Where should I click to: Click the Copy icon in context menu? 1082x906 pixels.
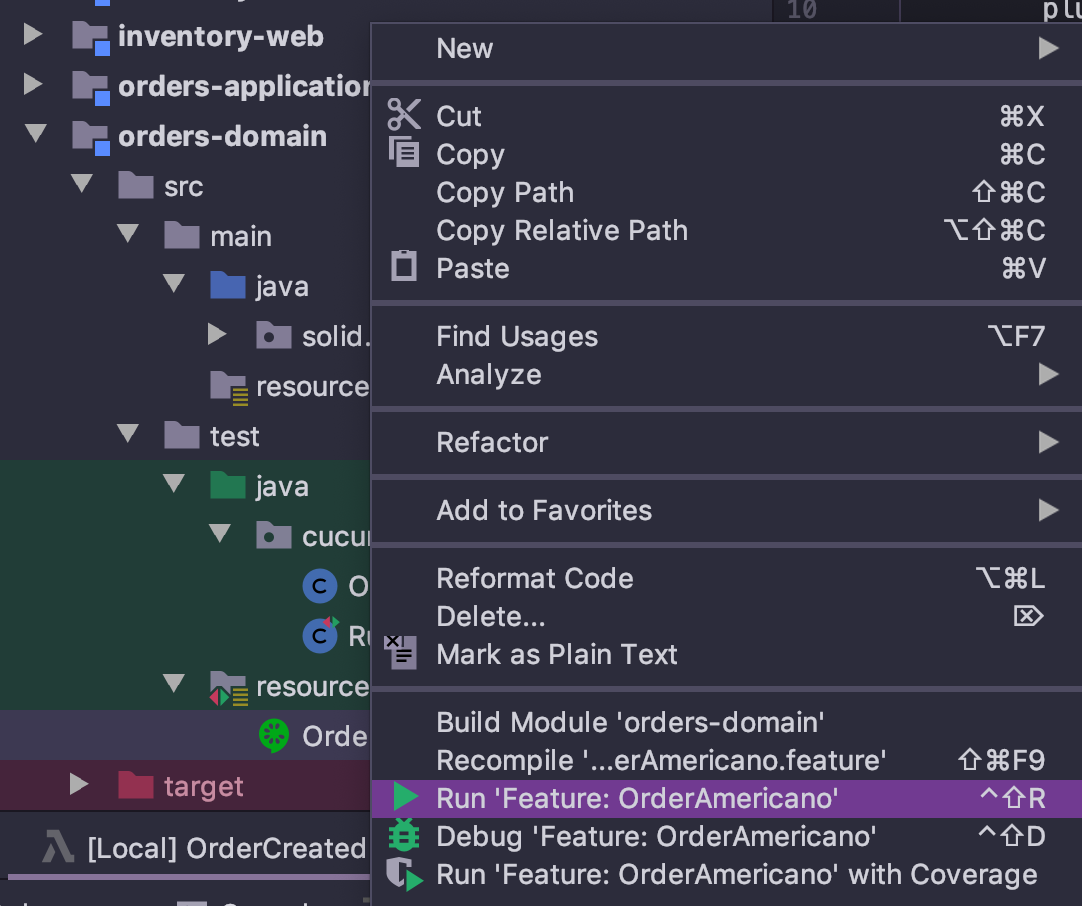pos(404,153)
